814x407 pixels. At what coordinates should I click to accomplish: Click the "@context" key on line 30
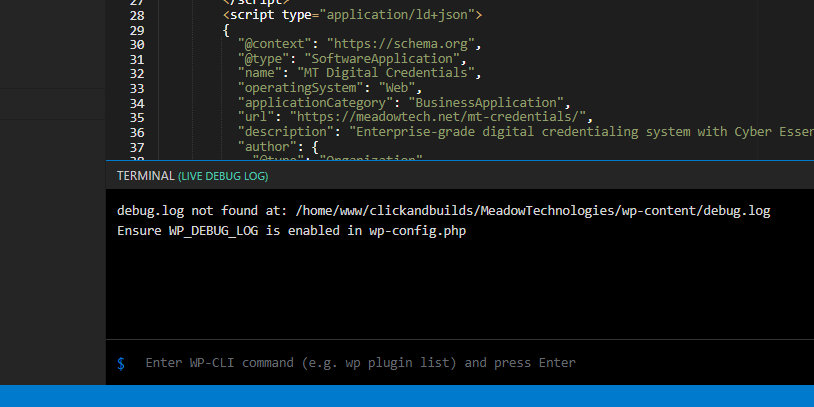pyautogui.click(x=274, y=44)
